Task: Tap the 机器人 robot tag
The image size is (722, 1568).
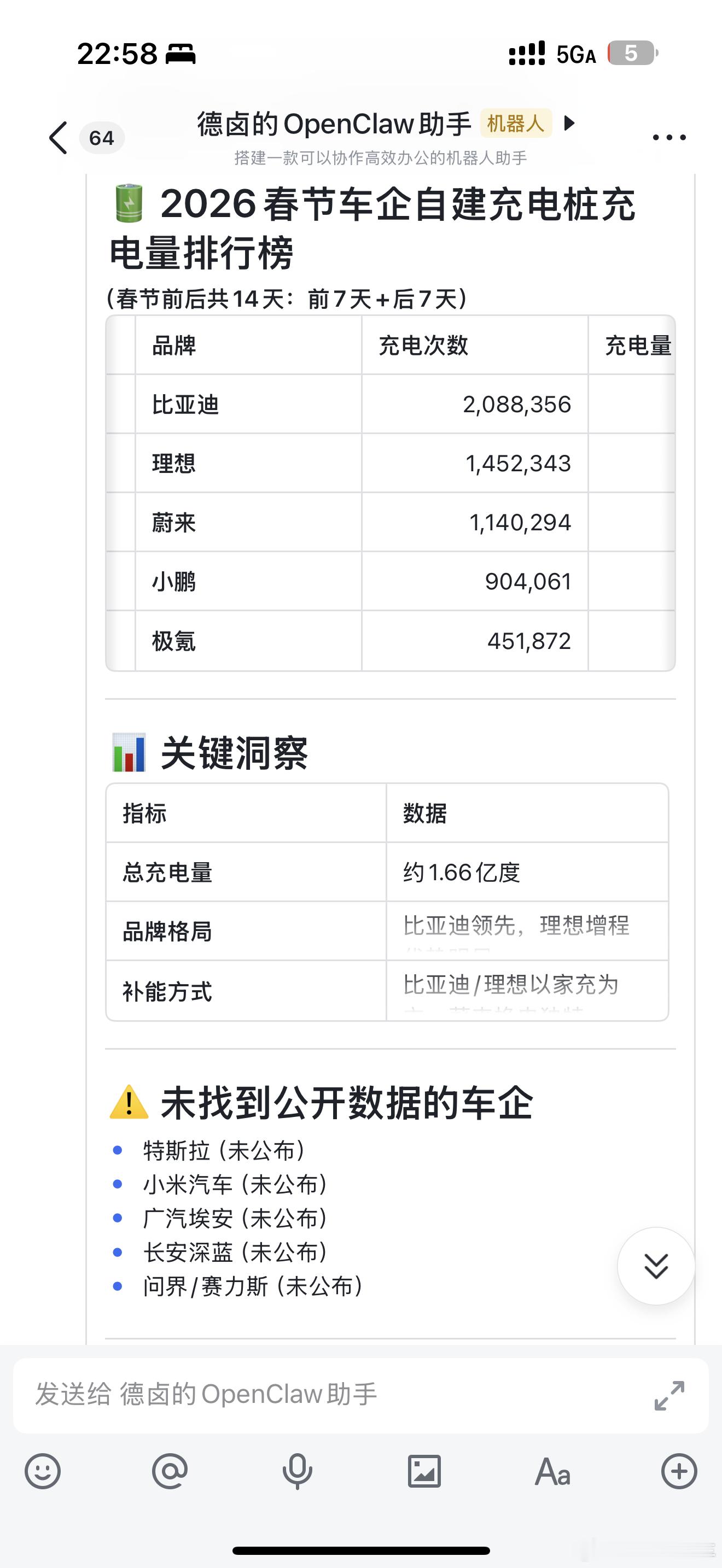Action: [x=516, y=124]
